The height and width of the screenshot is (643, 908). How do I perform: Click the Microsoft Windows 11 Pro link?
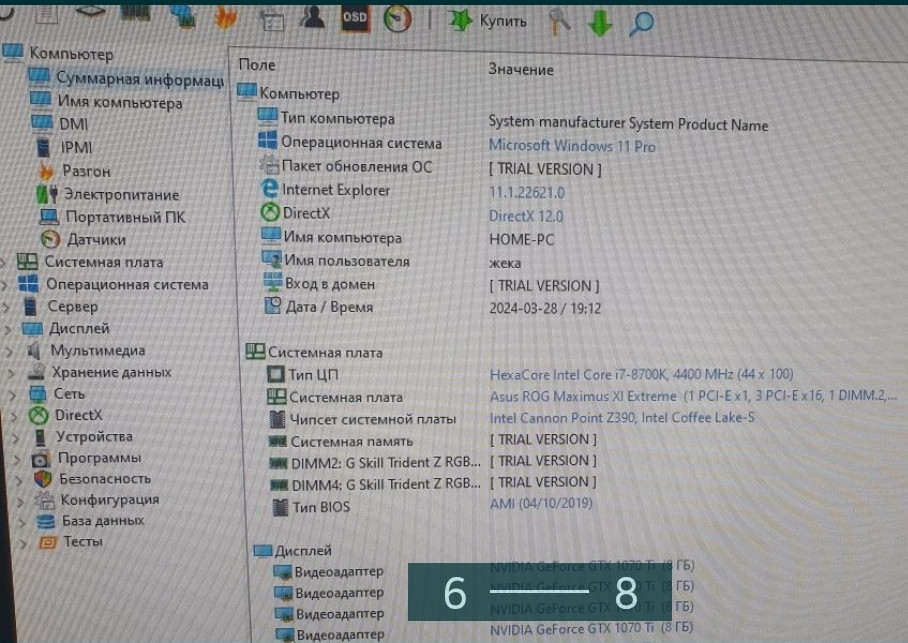pos(572,146)
